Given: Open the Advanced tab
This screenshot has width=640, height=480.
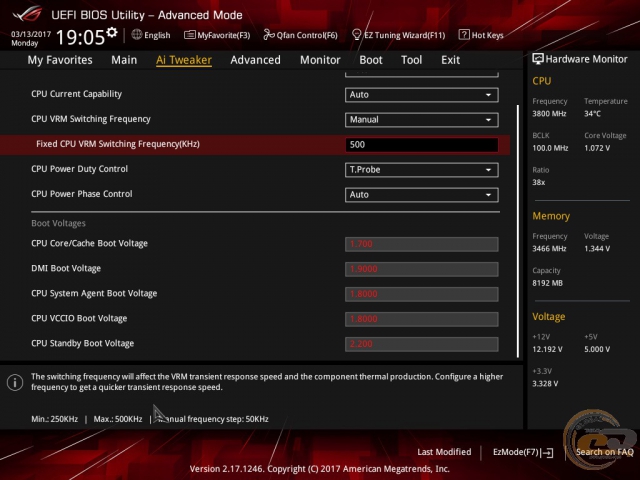Looking at the screenshot, I should click(x=256, y=60).
